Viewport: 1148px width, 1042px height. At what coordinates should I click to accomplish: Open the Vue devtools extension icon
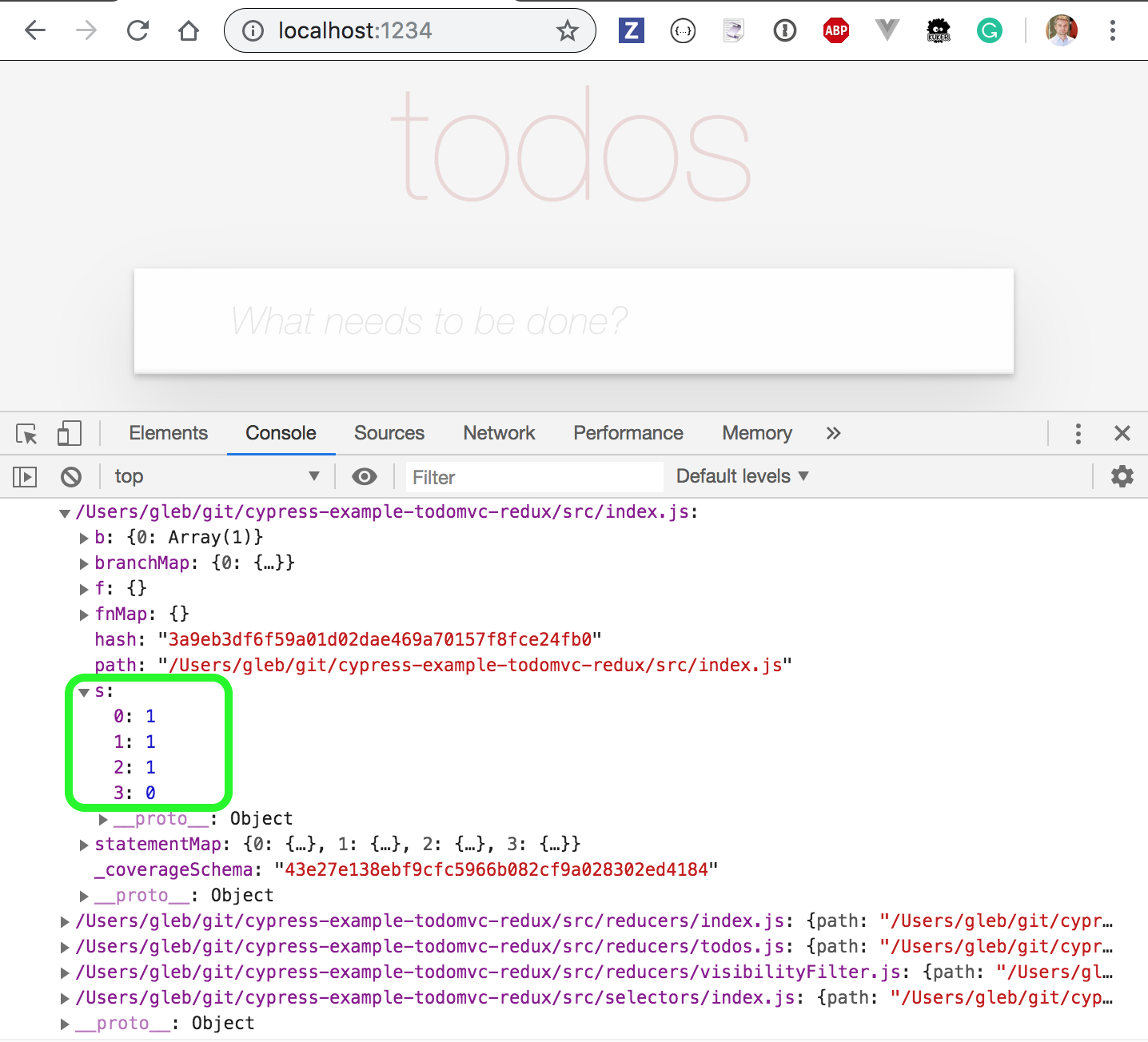[887, 31]
